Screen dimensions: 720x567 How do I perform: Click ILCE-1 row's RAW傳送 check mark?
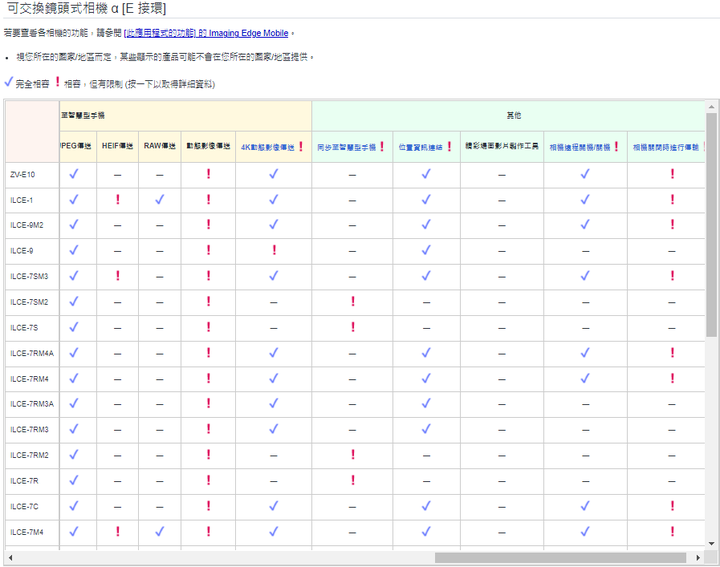pos(159,199)
